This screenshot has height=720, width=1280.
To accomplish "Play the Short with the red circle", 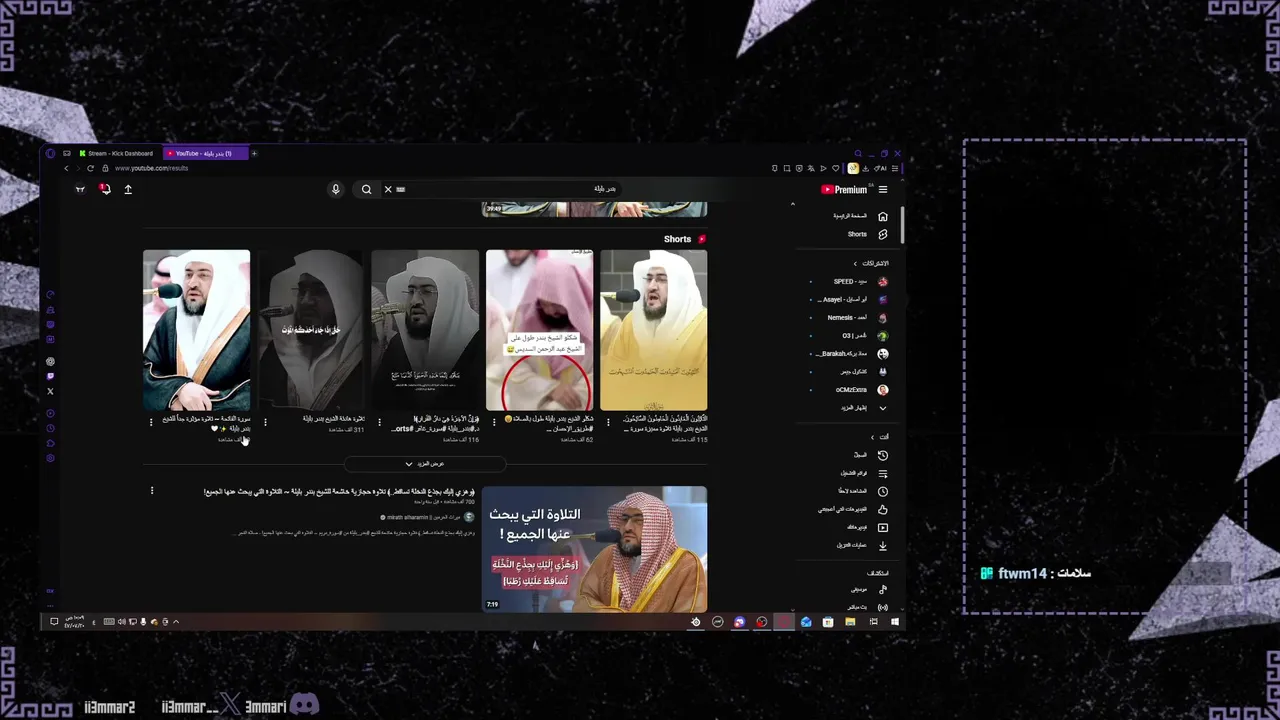I will [539, 330].
